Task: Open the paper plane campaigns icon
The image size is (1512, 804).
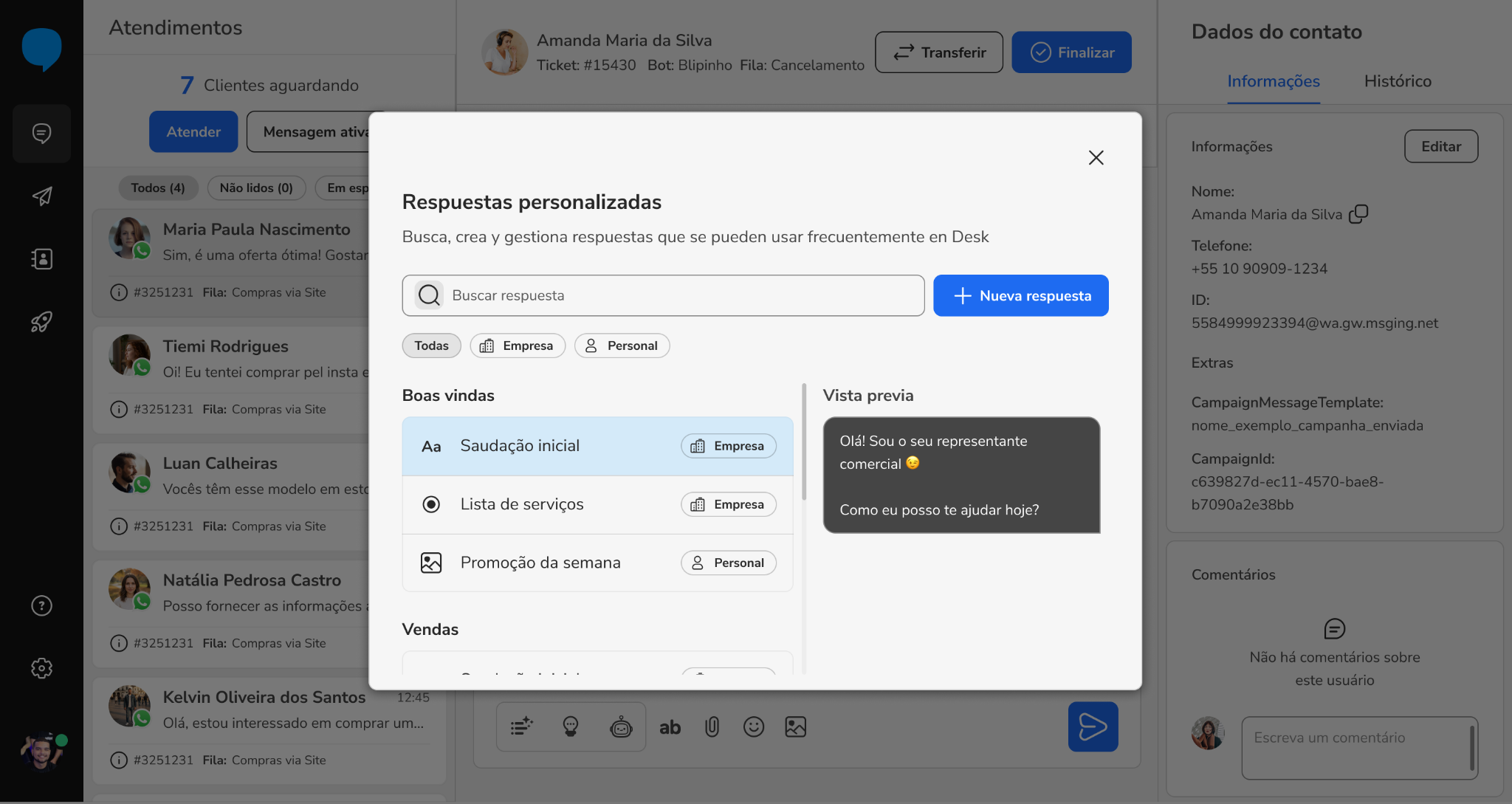Action: tap(41, 196)
